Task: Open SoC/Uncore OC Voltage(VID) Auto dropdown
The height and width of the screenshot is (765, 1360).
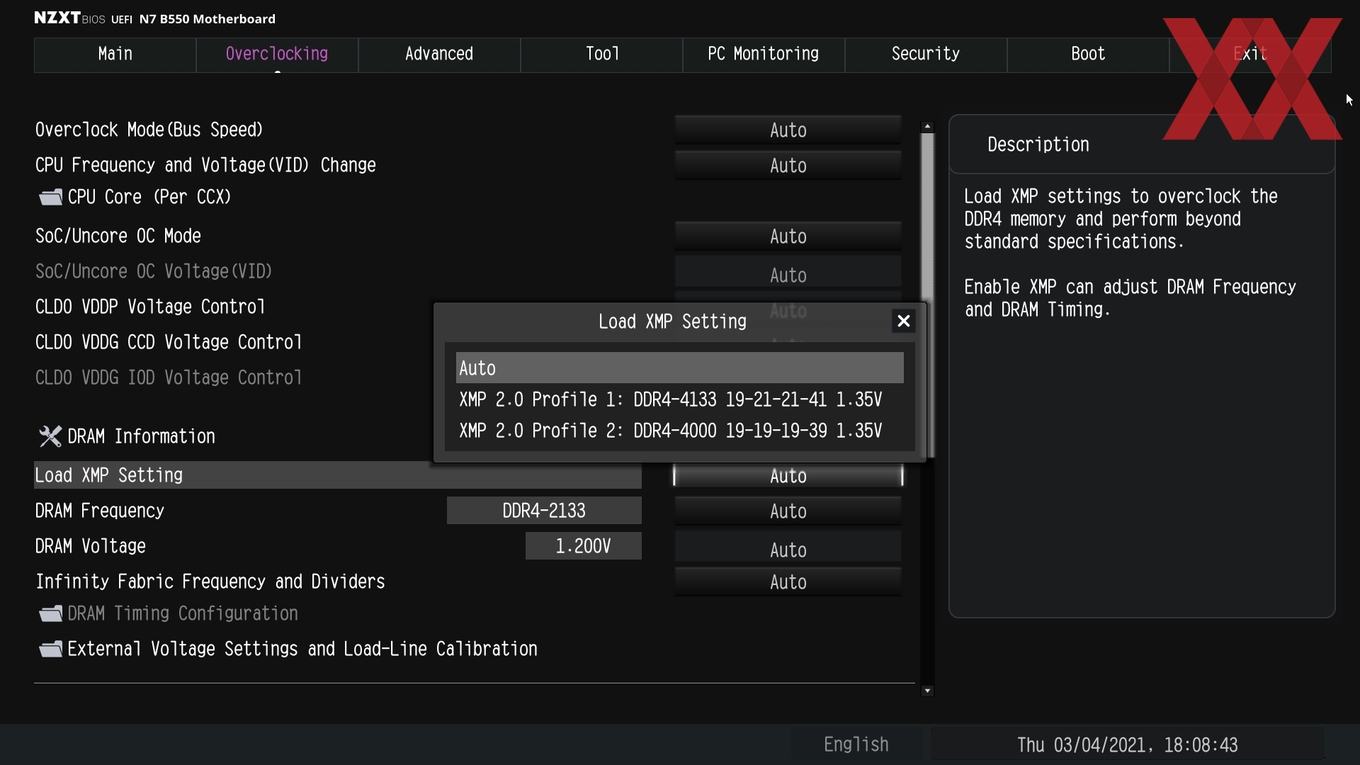Action: coord(788,274)
